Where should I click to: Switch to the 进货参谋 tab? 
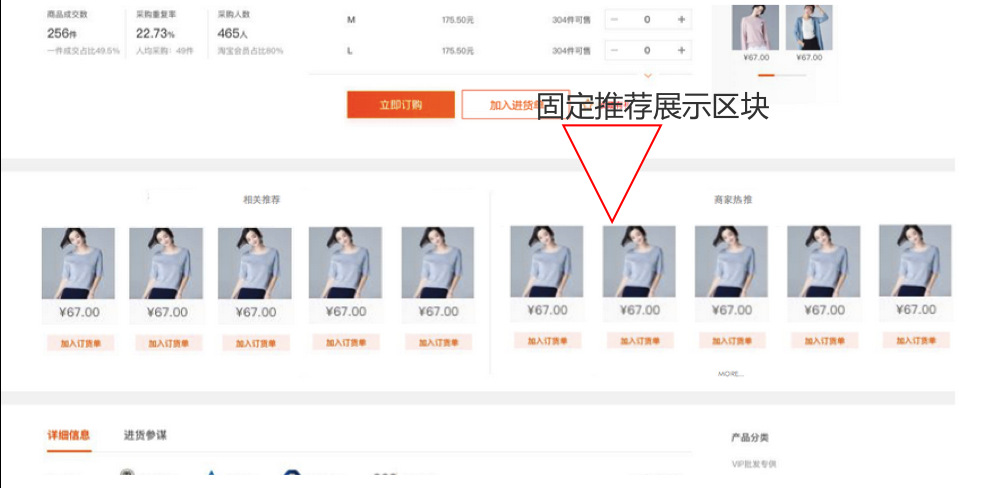146,435
